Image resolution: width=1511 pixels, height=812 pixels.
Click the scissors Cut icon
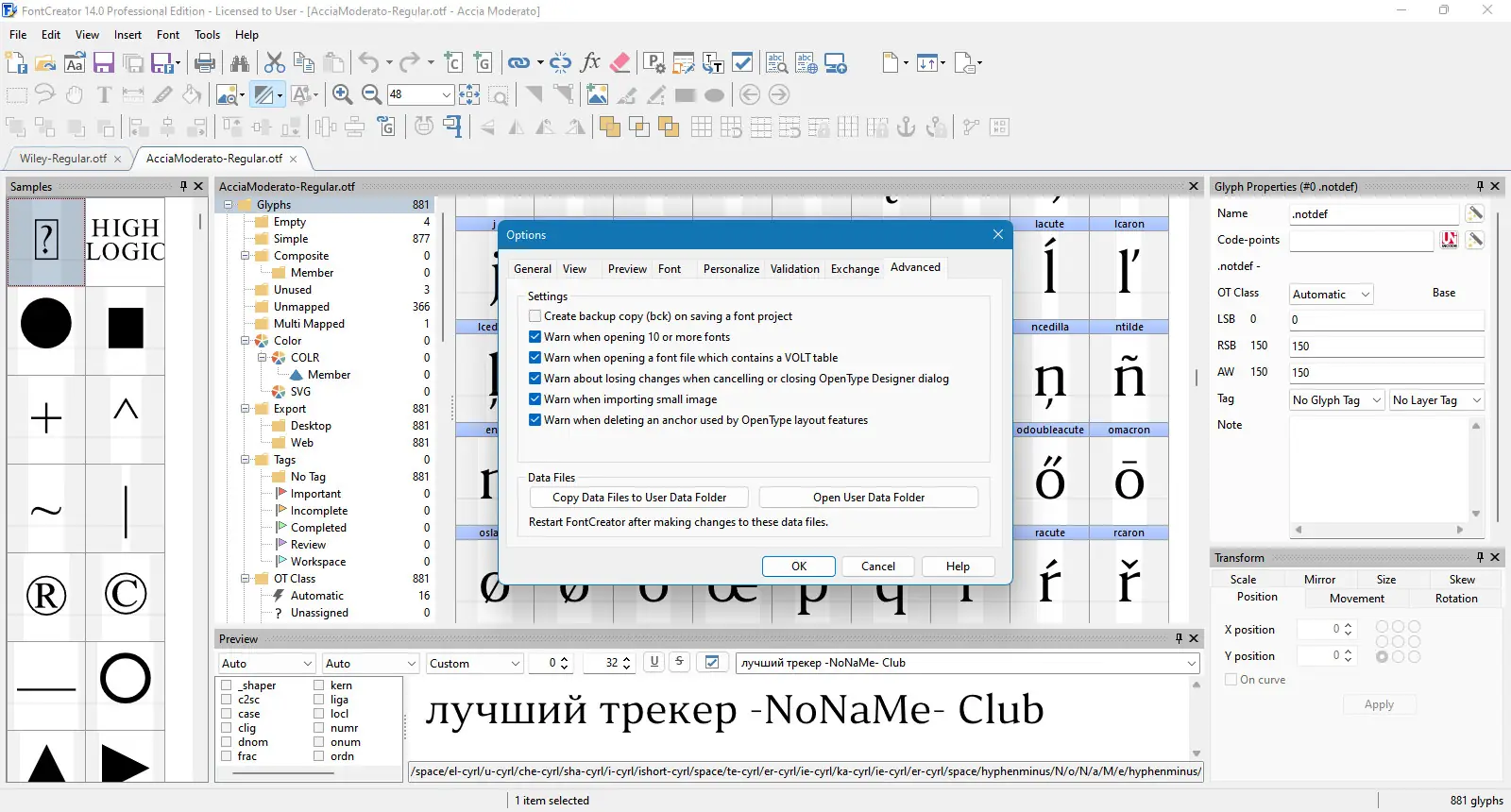click(275, 63)
